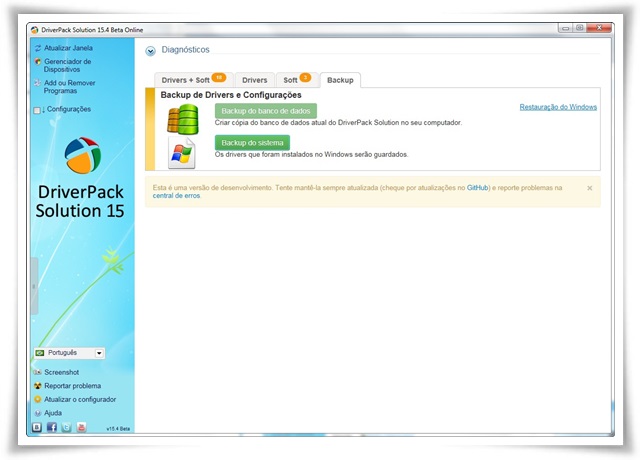The width and height of the screenshot is (640, 460).
Task: Click the Soft tab count badge
Action: [x=305, y=78]
